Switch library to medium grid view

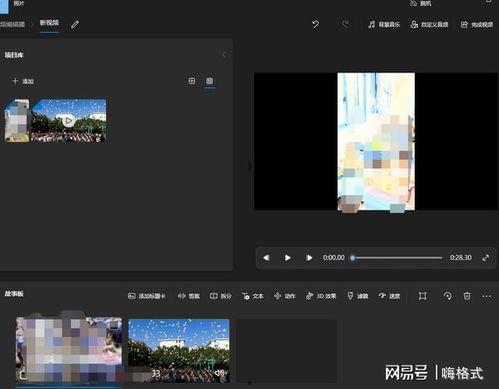click(x=209, y=81)
